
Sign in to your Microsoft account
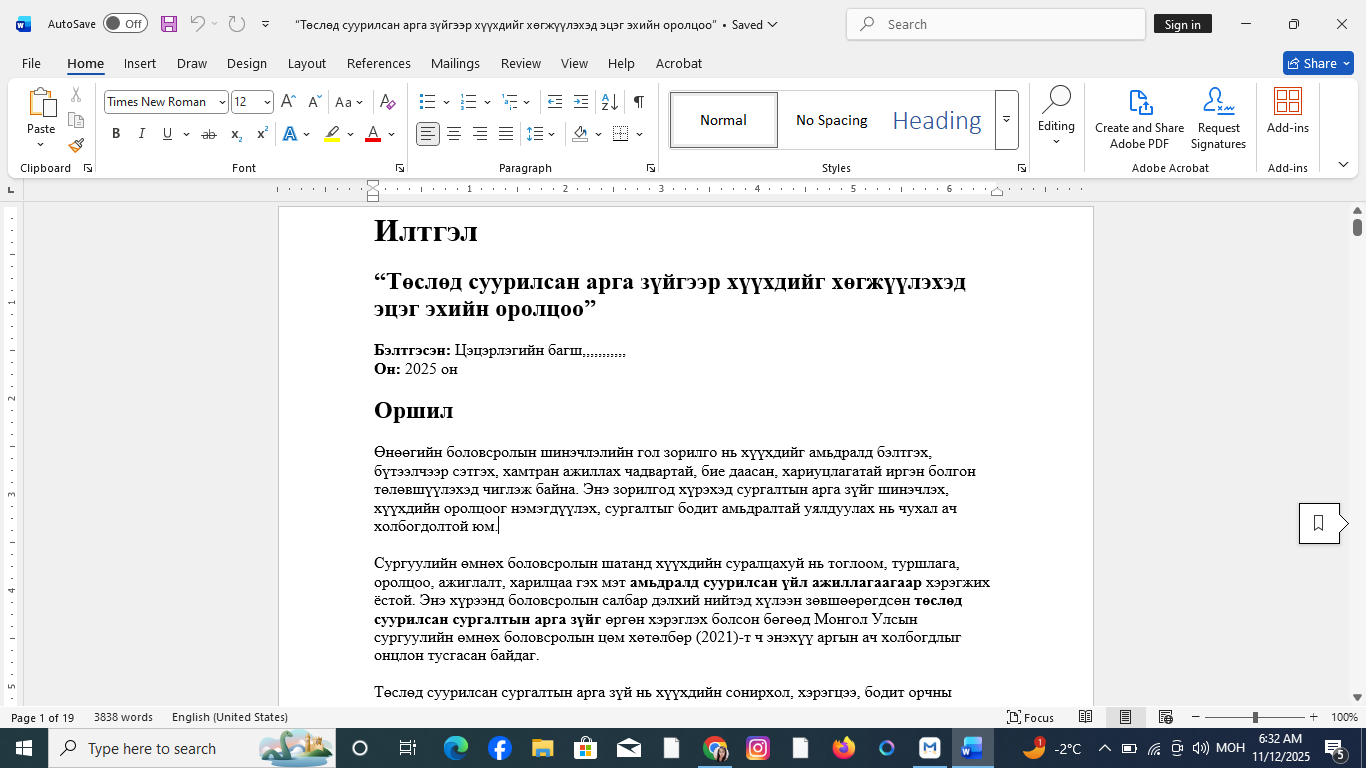point(1183,24)
